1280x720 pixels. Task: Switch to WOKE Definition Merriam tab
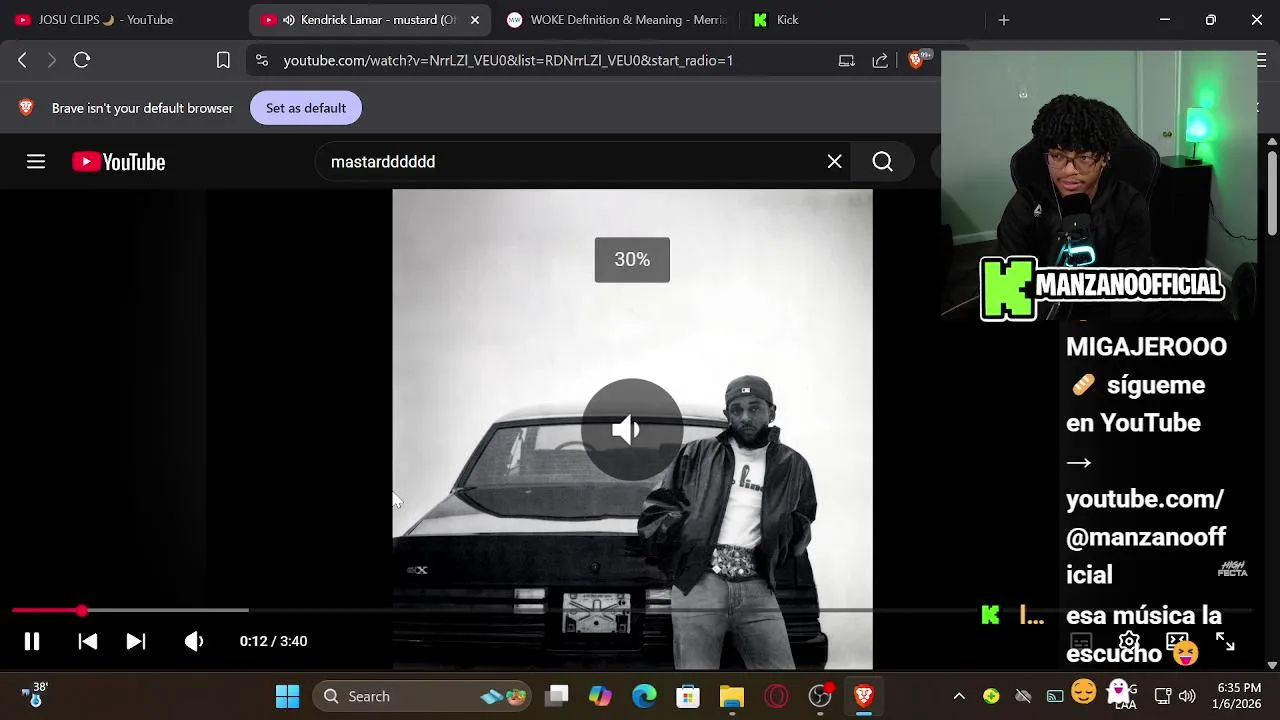tap(617, 20)
